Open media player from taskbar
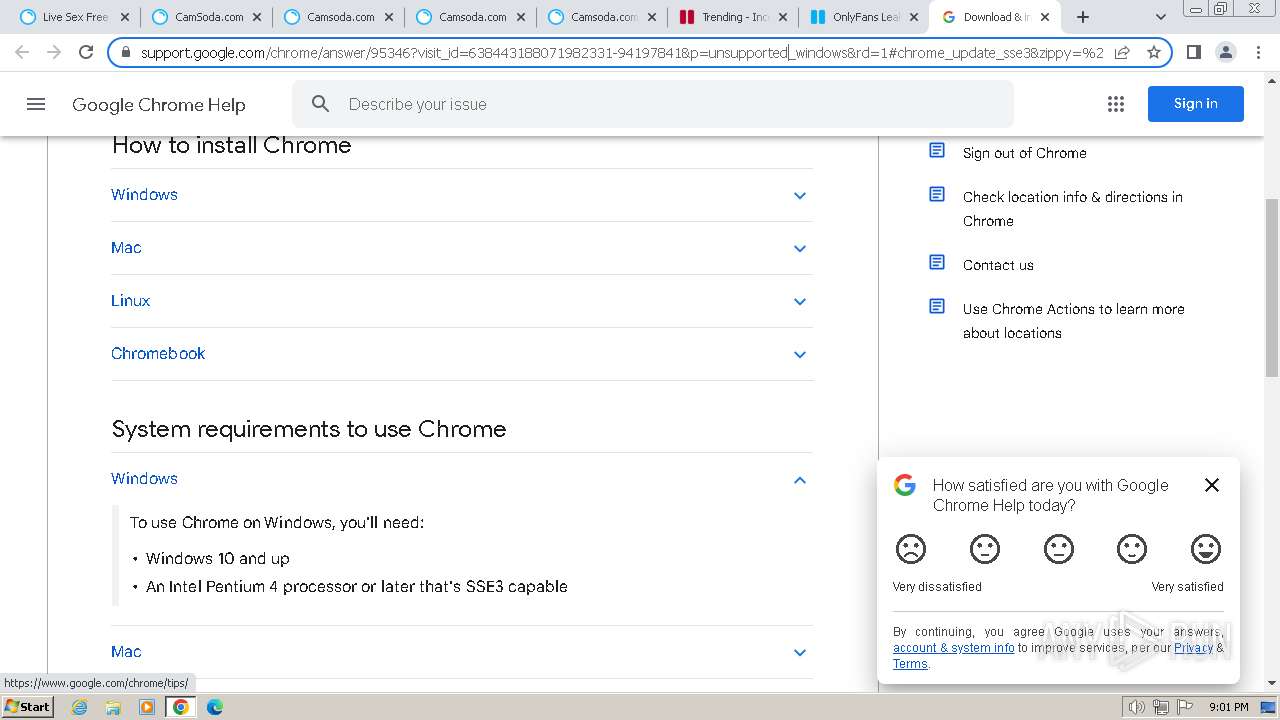The width and height of the screenshot is (1280, 720). click(147, 707)
